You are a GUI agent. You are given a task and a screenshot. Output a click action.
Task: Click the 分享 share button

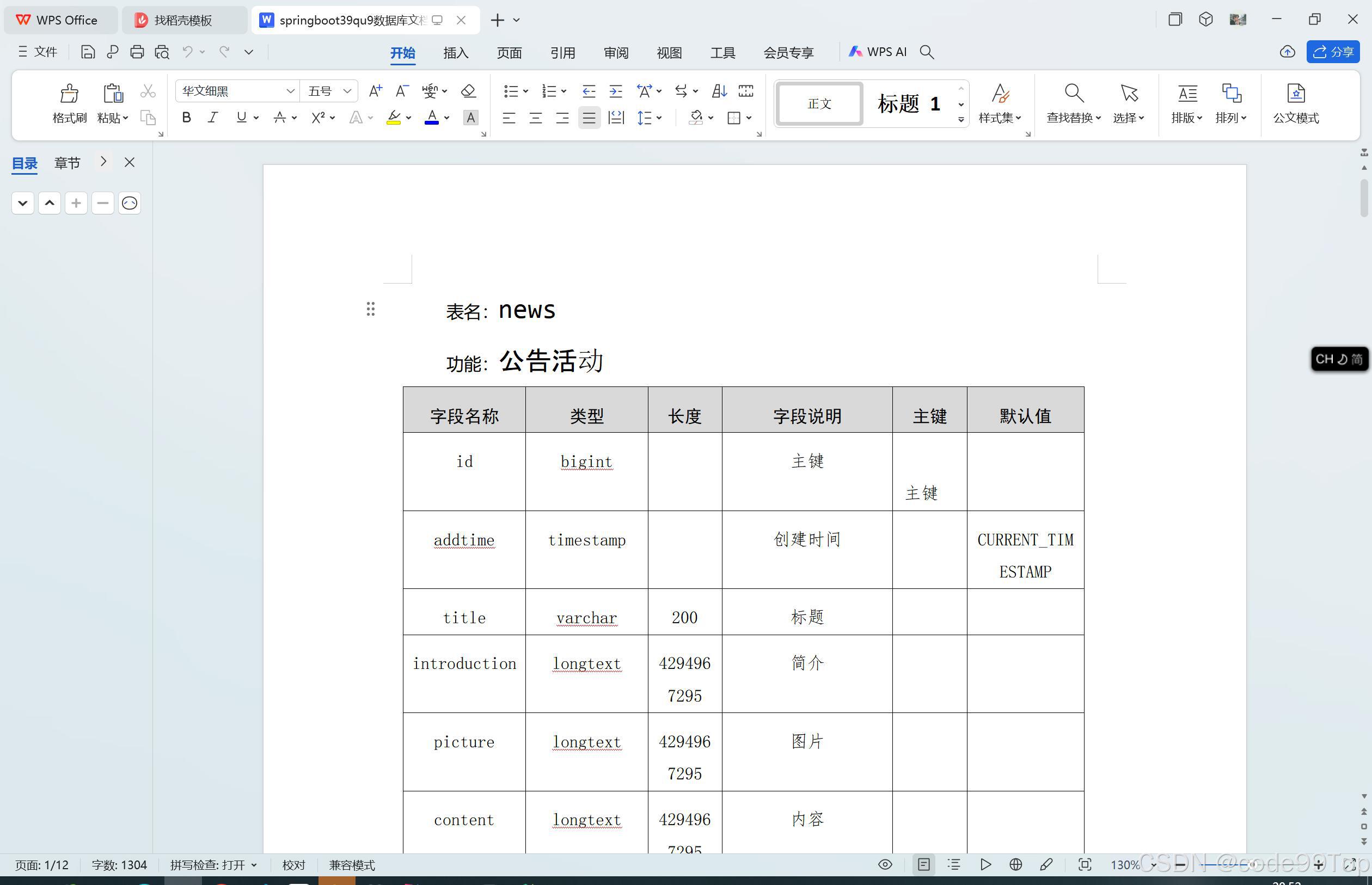click(x=1333, y=52)
